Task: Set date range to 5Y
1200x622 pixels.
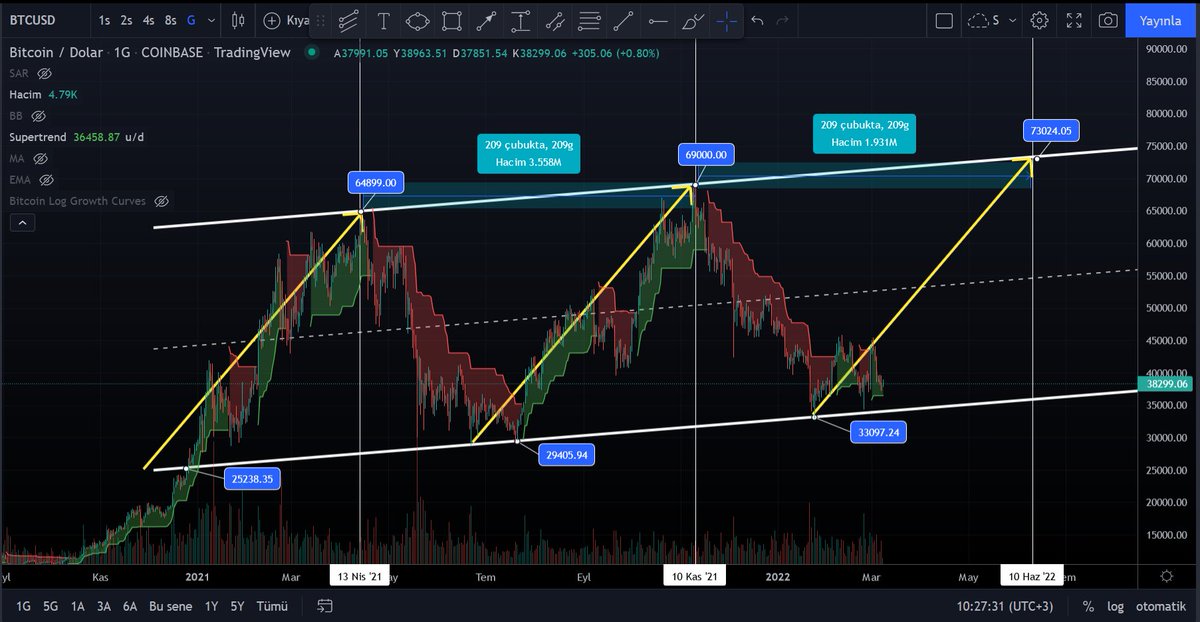Action: pos(237,606)
